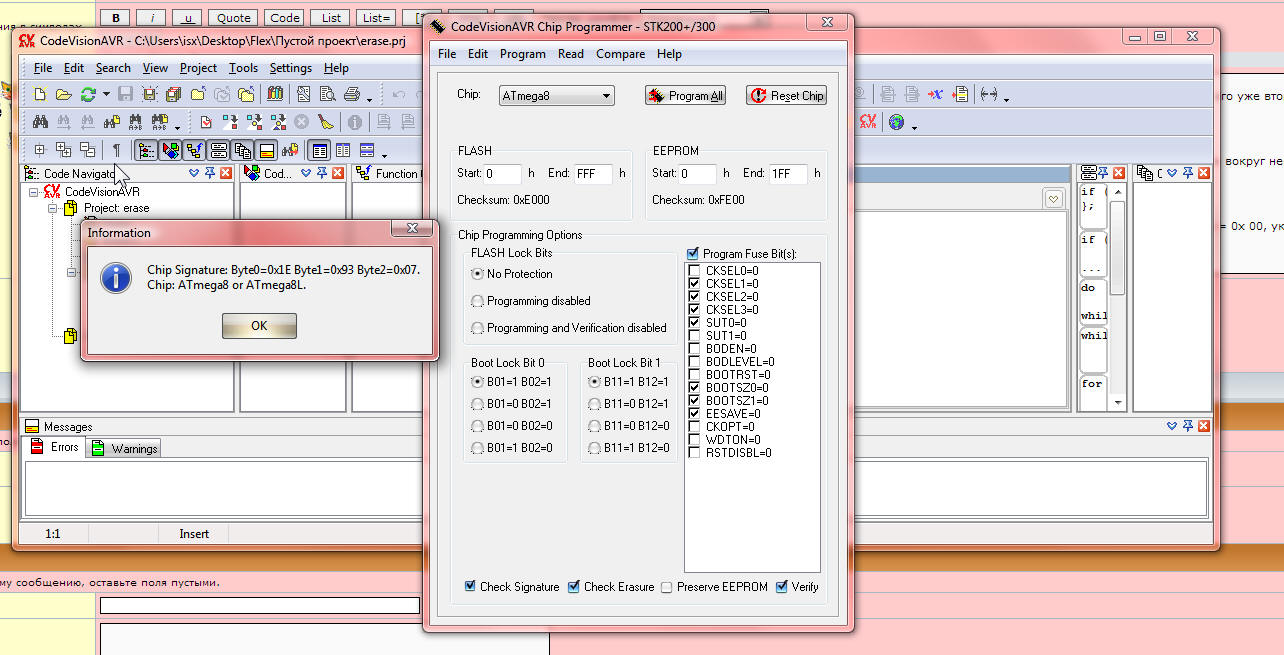The image size is (1284, 655).
Task: Click the binoculars Find icon
Action: pos(41,122)
